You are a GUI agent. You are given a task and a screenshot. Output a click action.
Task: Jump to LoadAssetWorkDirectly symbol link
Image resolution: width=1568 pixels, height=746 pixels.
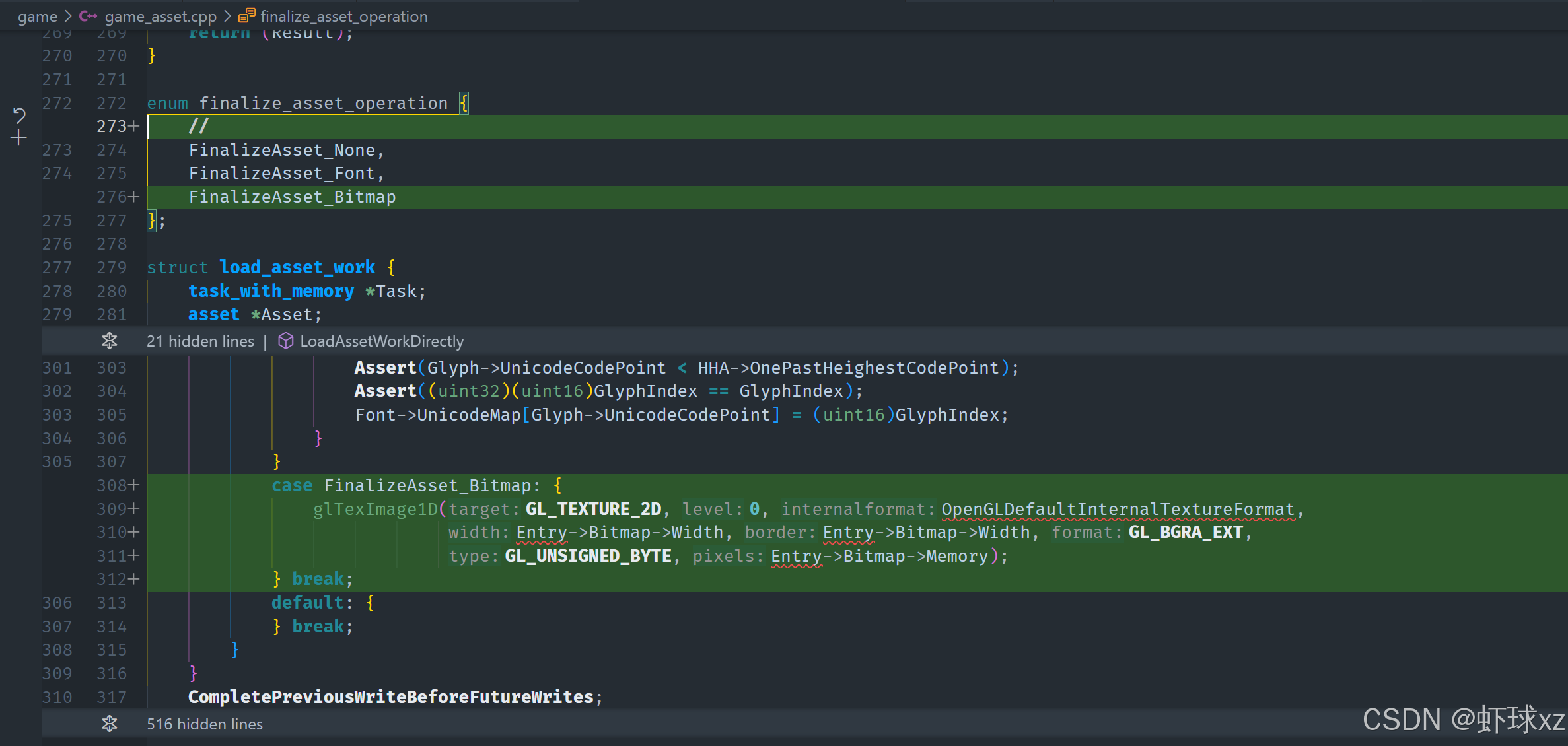click(x=382, y=341)
